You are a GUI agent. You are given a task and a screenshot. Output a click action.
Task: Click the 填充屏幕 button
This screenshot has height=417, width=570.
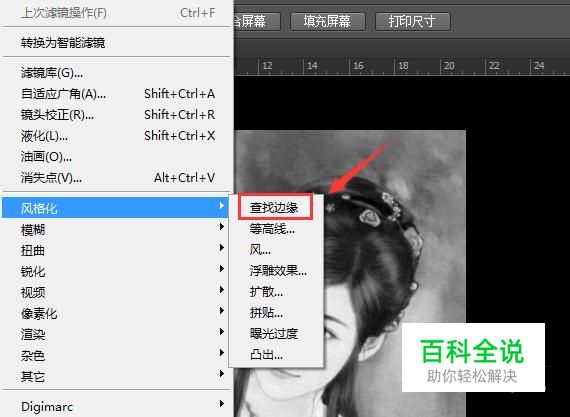(x=328, y=21)
